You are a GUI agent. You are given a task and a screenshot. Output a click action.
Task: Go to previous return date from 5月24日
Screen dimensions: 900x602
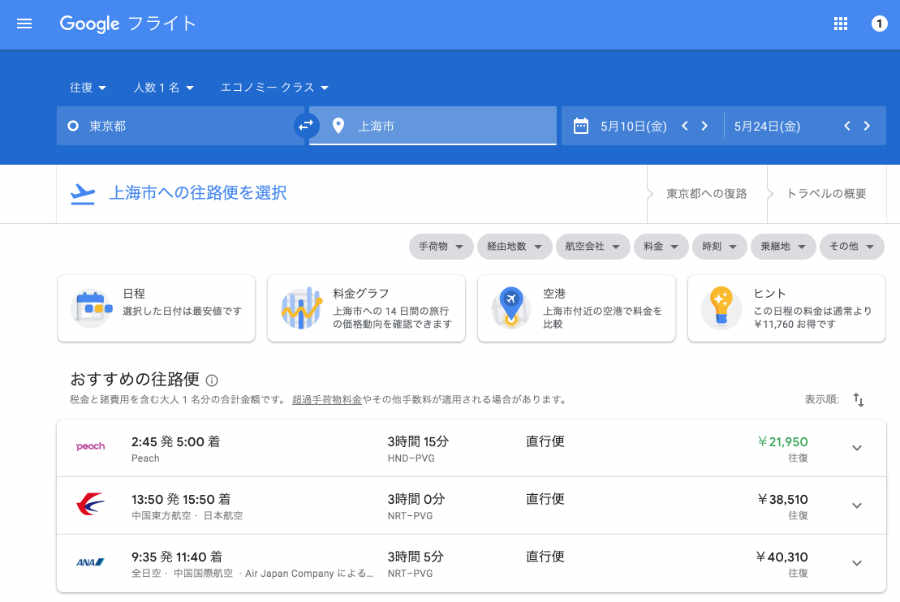click(847, 126)
